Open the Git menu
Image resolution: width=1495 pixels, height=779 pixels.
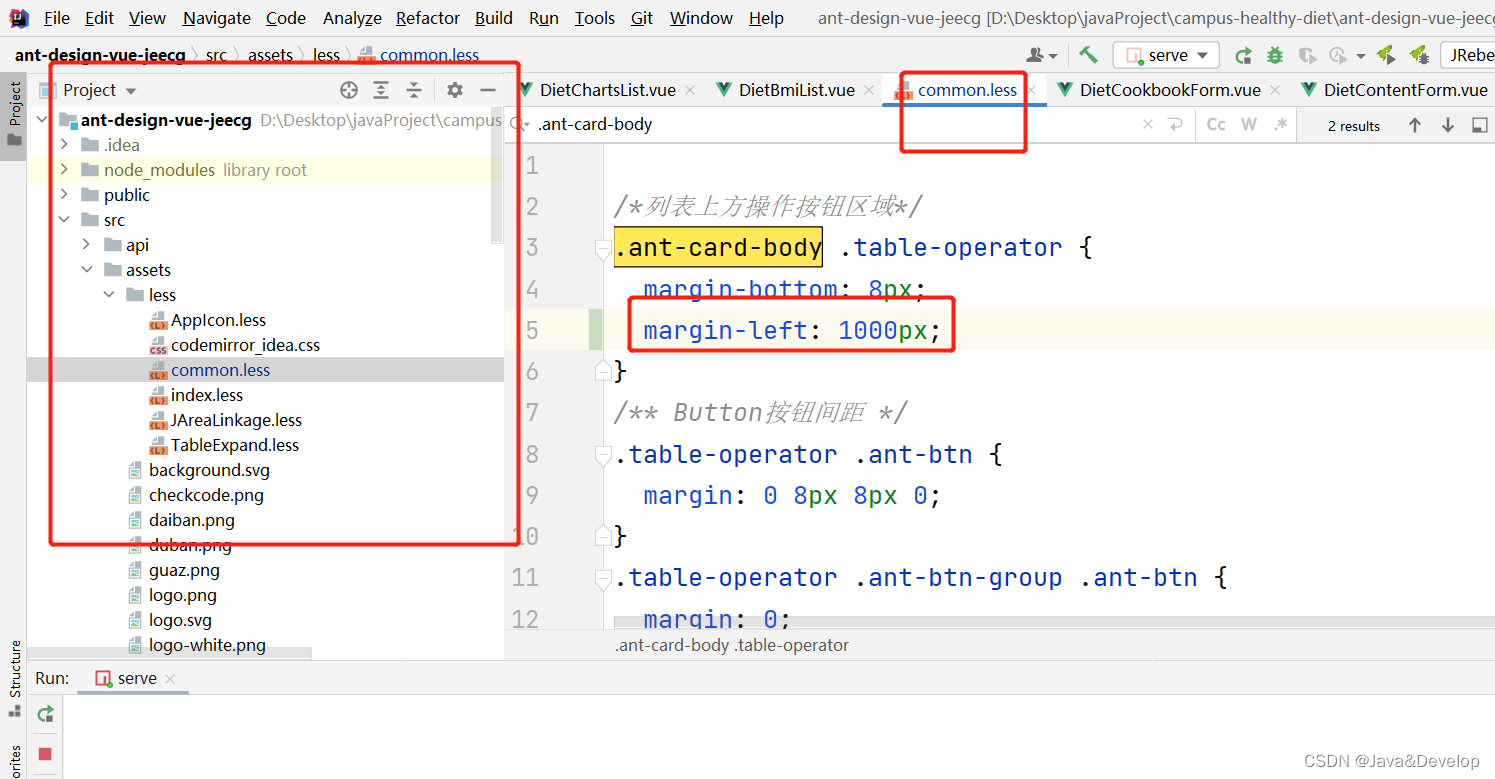pos(642,18)
